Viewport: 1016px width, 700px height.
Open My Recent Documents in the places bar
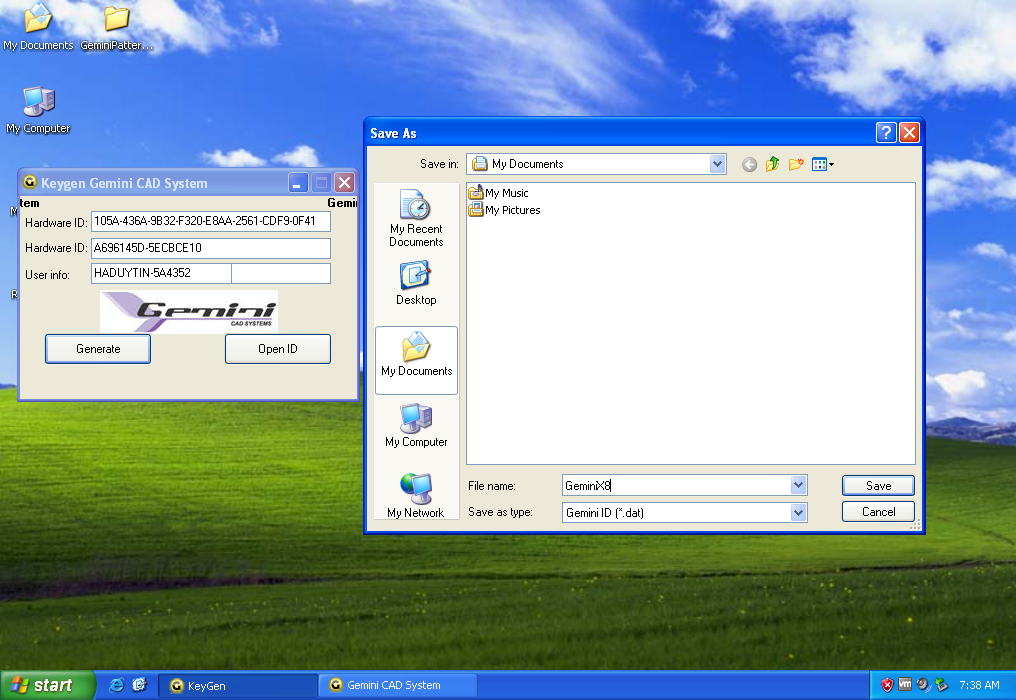click(x=416, y=218)
